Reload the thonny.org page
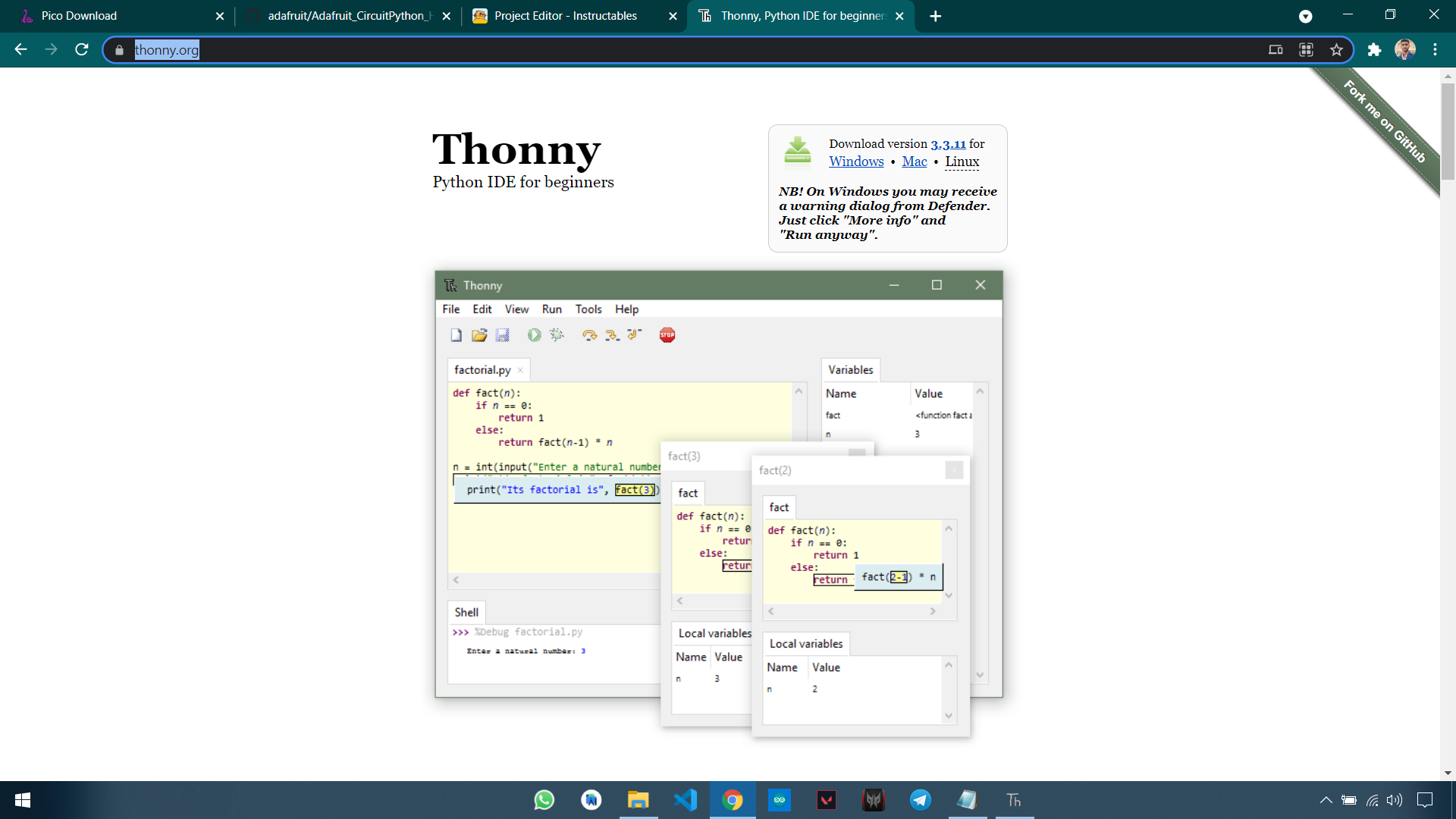Image resolution: width=1456 pixels, height=819 pixels. click(82, 49)
